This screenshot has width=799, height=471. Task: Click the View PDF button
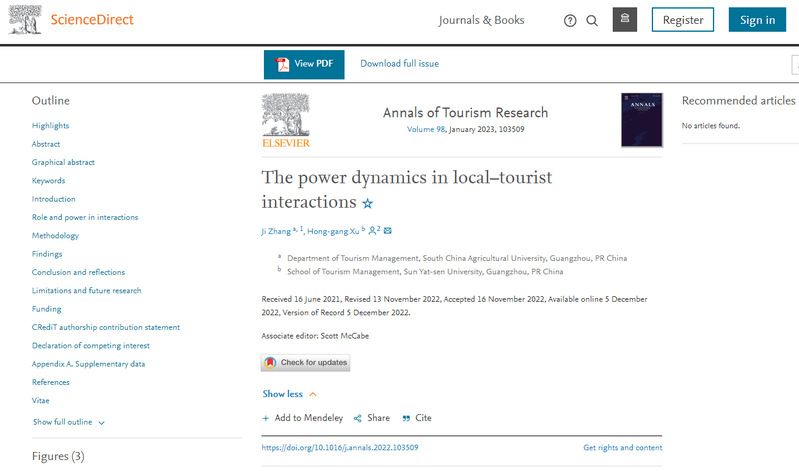click(304, 64)
